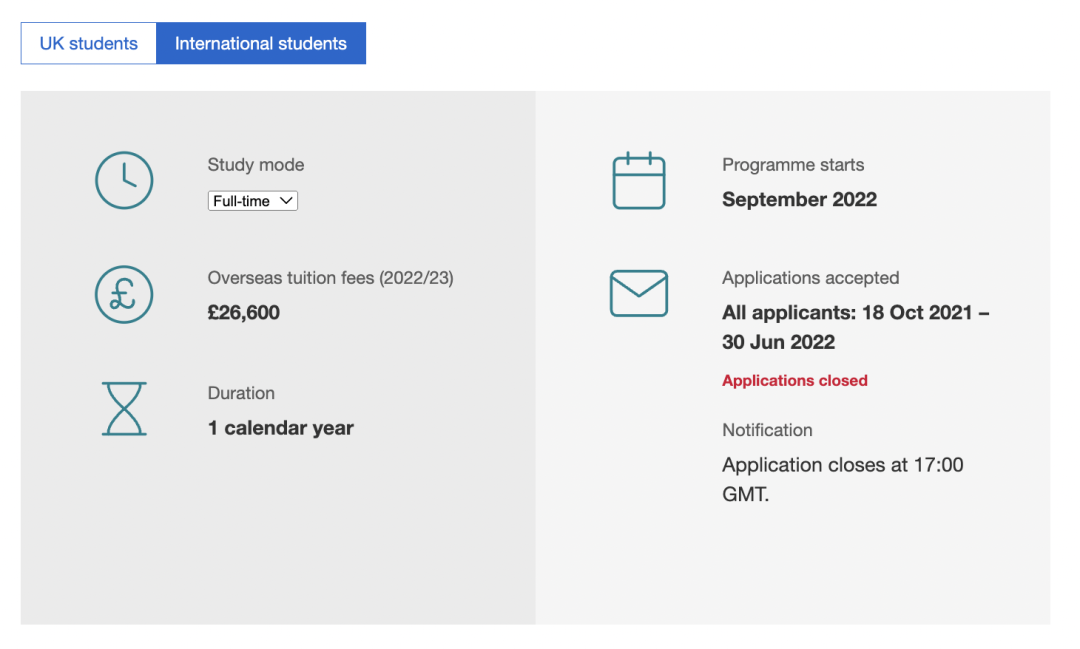1080x649 pixels.
Task: Click the Duration label
Action: coord(241,393)
